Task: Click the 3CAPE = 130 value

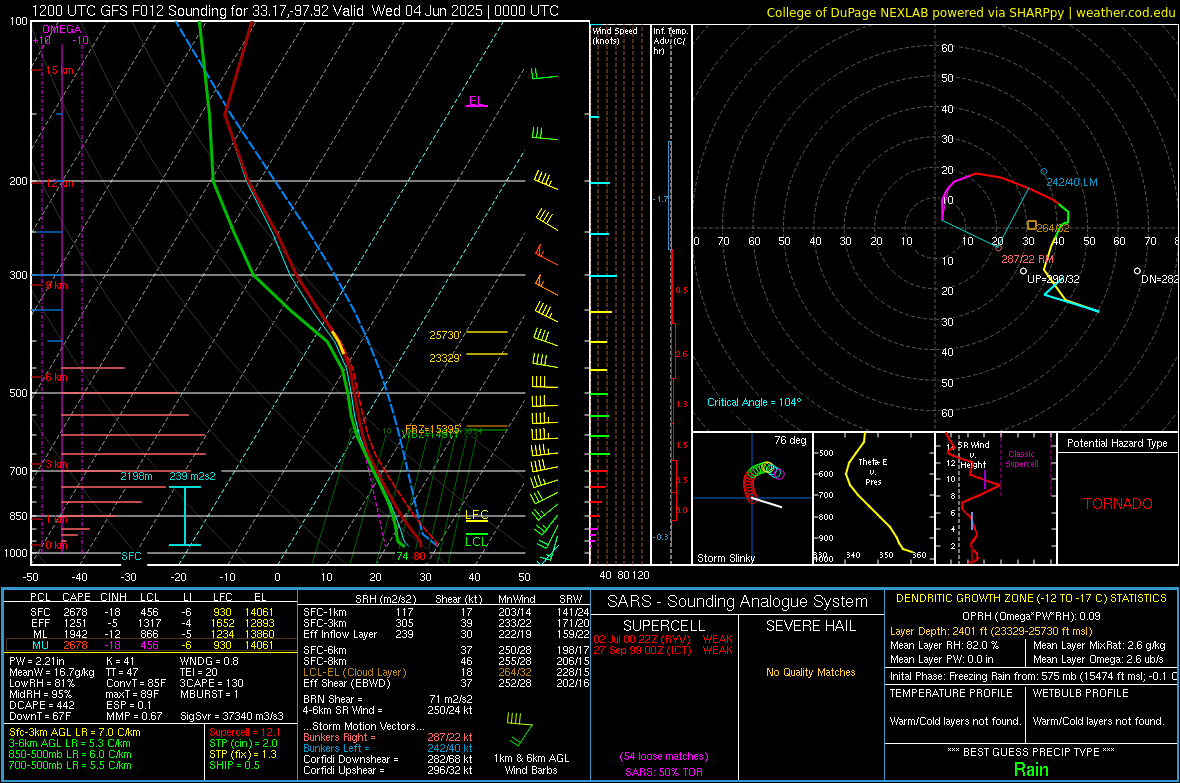Action: [212, 683]
